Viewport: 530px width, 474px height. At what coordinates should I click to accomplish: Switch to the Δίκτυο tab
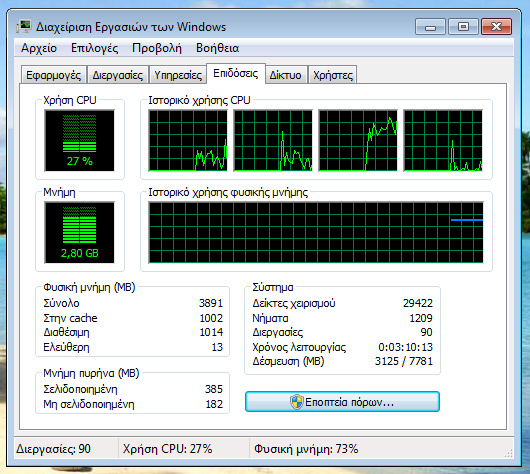[x=286, y=75]
